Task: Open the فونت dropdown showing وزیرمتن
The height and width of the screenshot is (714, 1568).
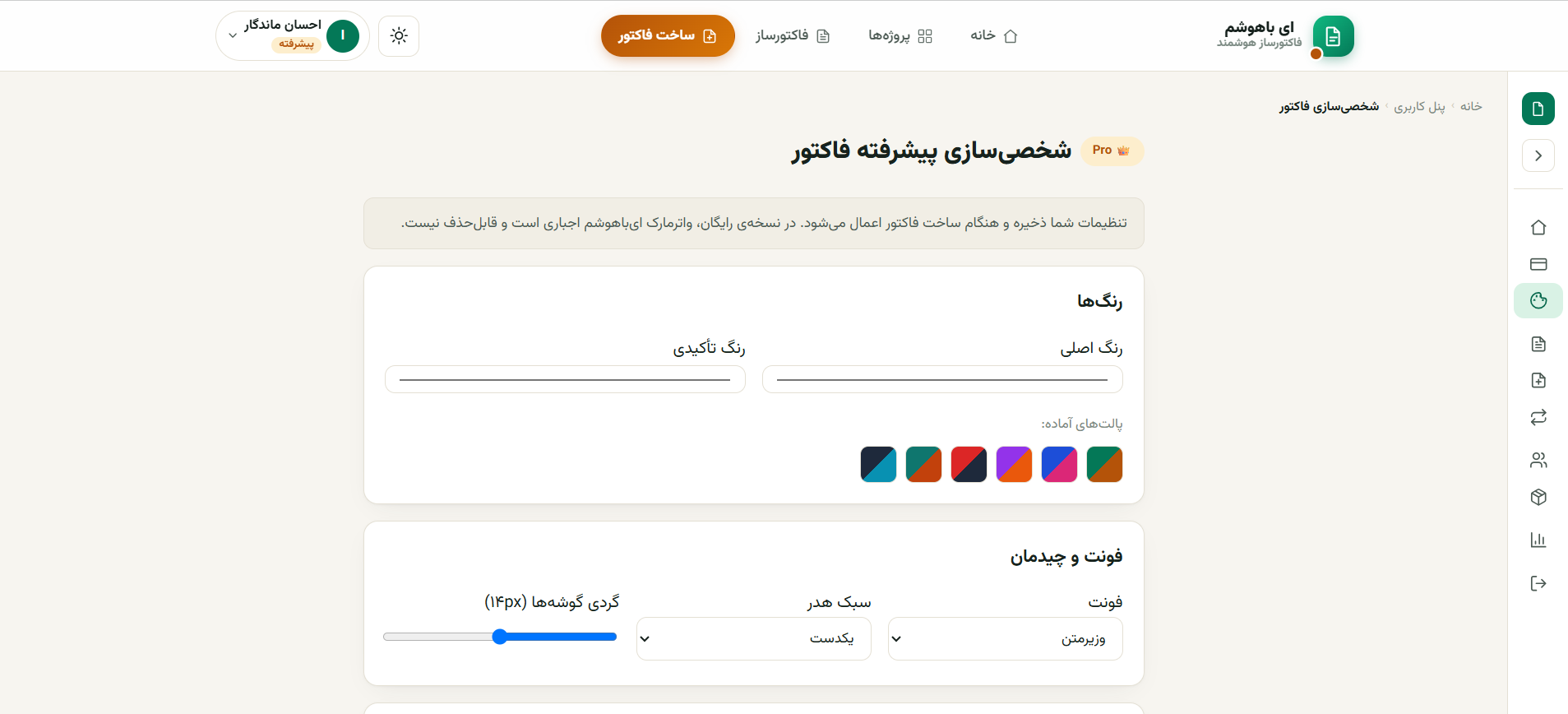Action: click(1006, 638)
